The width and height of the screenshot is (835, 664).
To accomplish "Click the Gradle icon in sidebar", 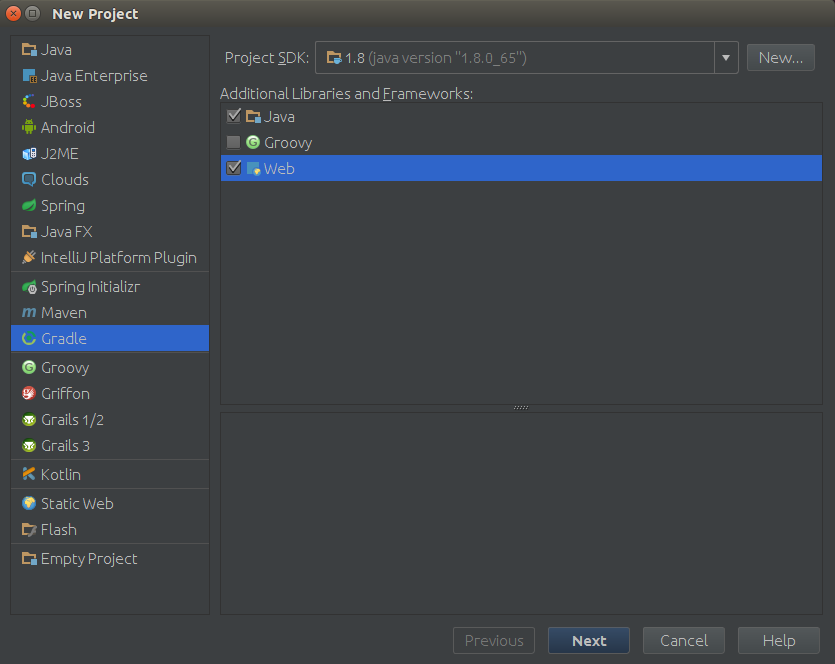I will tap(29, 338).
